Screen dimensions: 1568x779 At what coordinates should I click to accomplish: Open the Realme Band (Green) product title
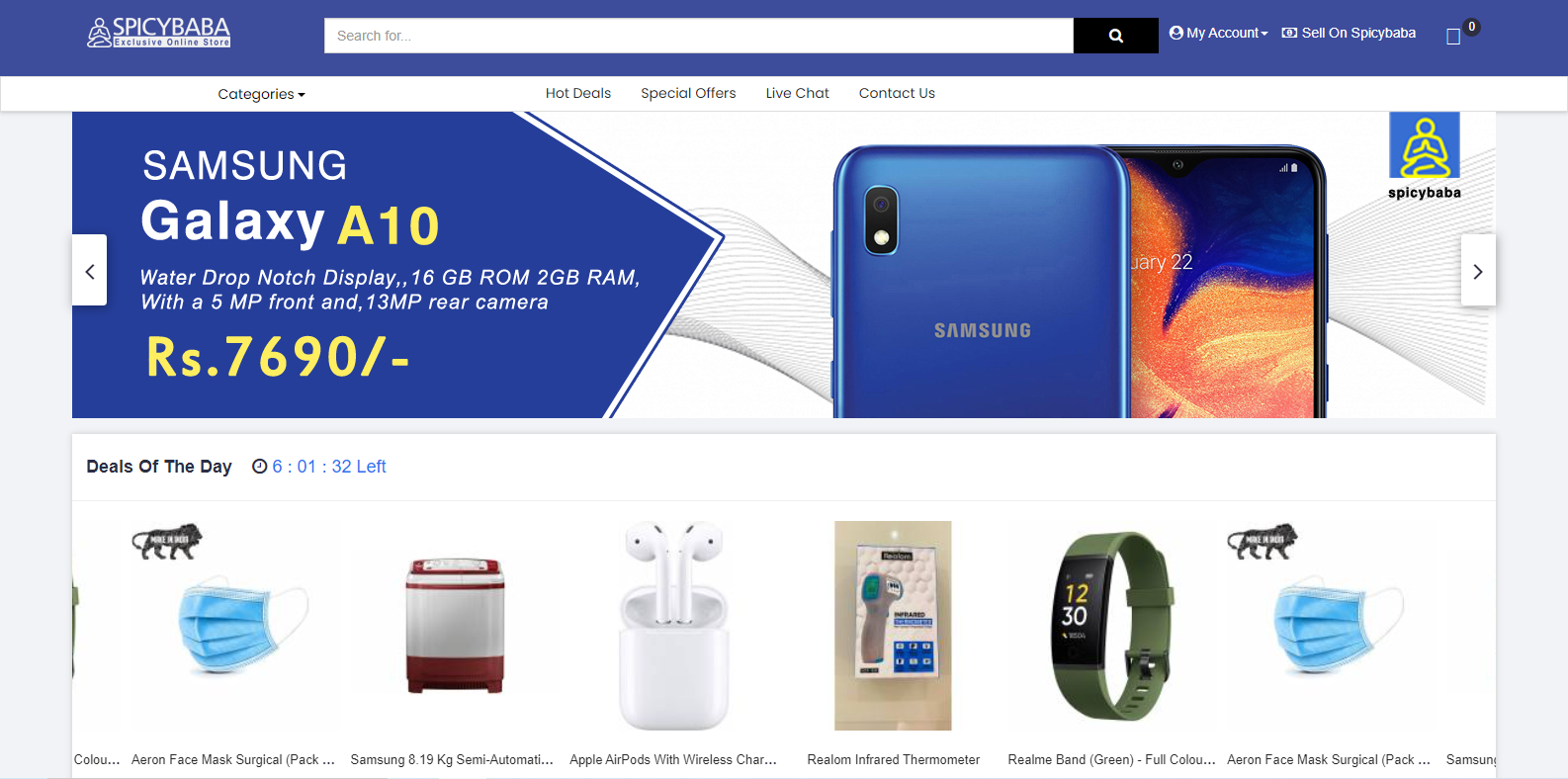(x=1111, y=759)
